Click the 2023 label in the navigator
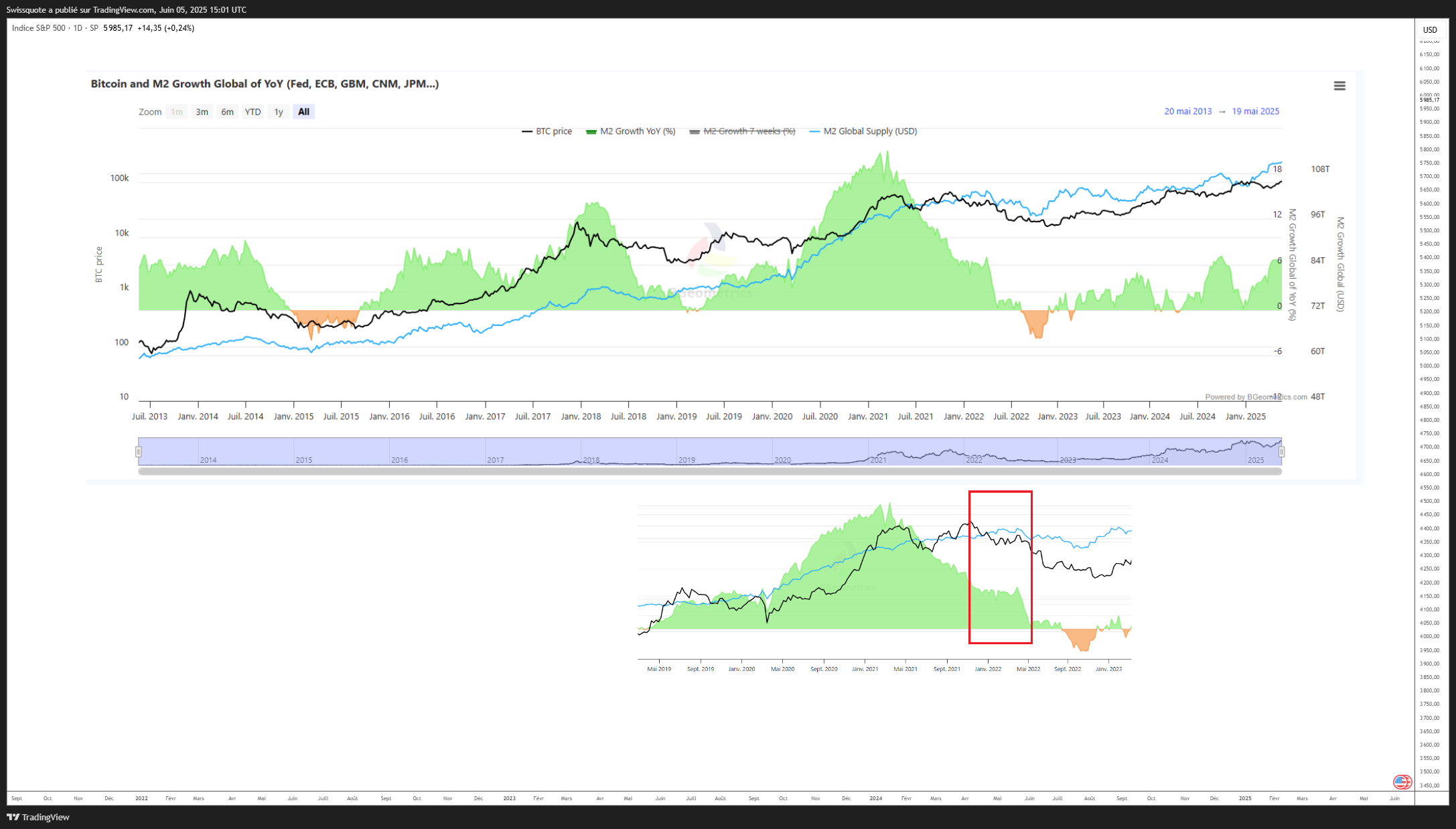The image size is (1456, 829). [x=1068, y=460]
